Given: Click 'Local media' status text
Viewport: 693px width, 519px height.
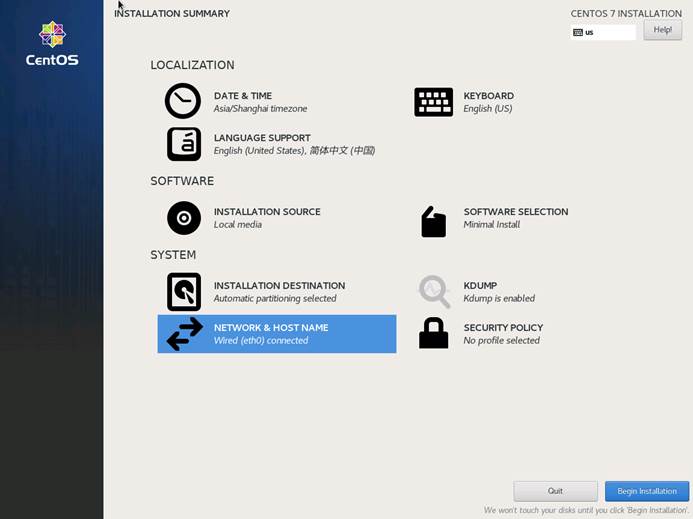Looking at the screenshot, I should click(238, 225).
